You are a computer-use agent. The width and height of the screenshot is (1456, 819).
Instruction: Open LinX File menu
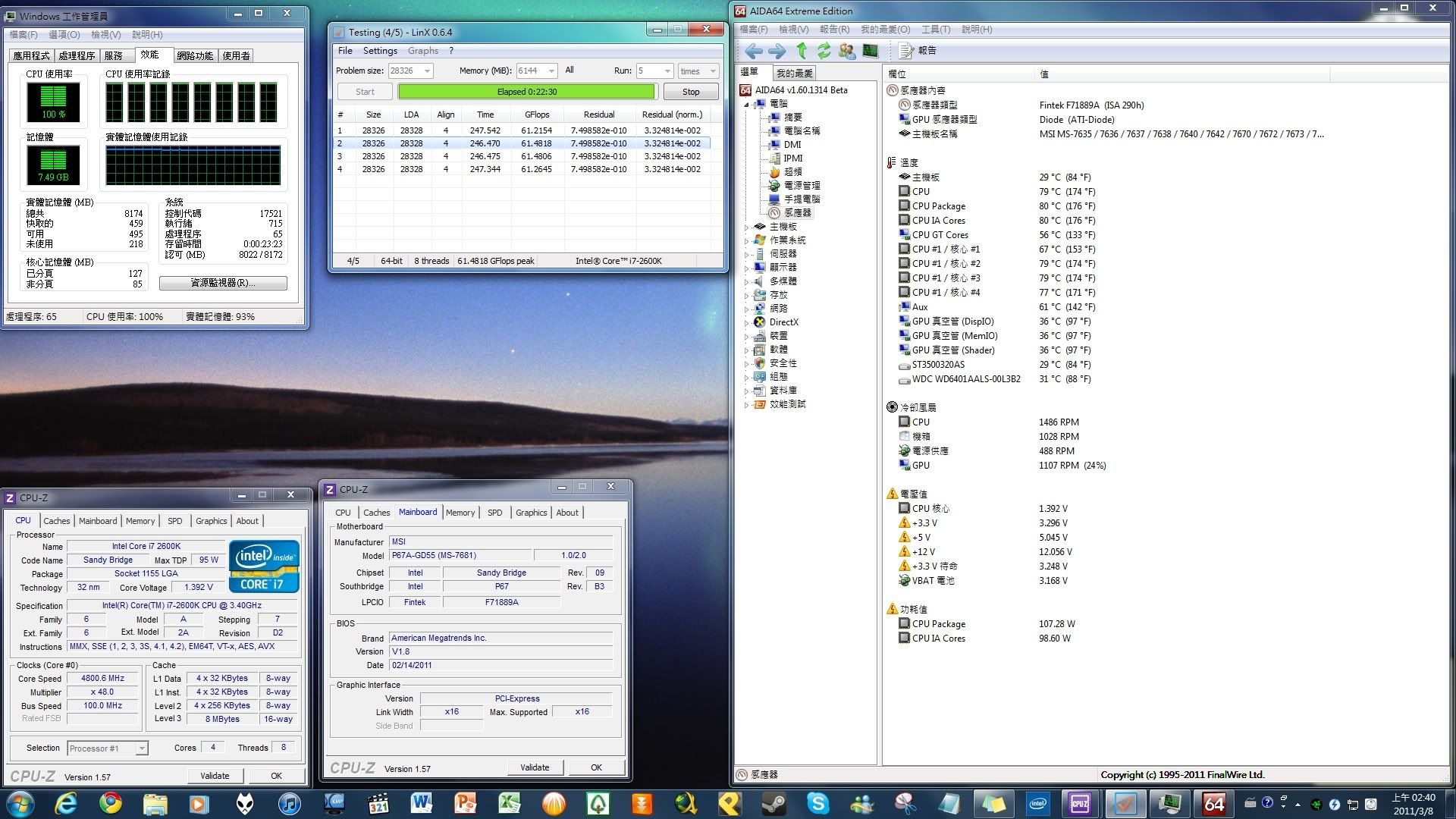click(345, 51)
